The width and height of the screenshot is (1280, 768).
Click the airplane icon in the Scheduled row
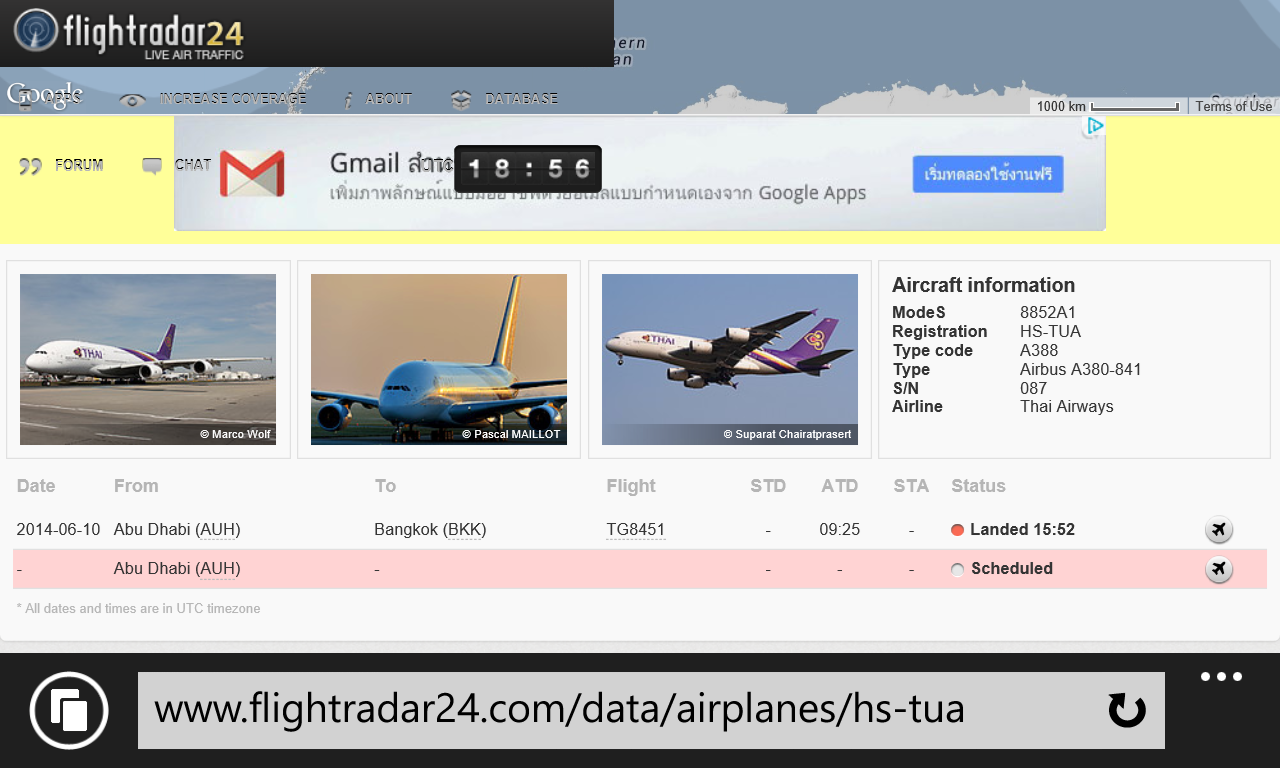pyautogui.click(x=1218, y=569)
